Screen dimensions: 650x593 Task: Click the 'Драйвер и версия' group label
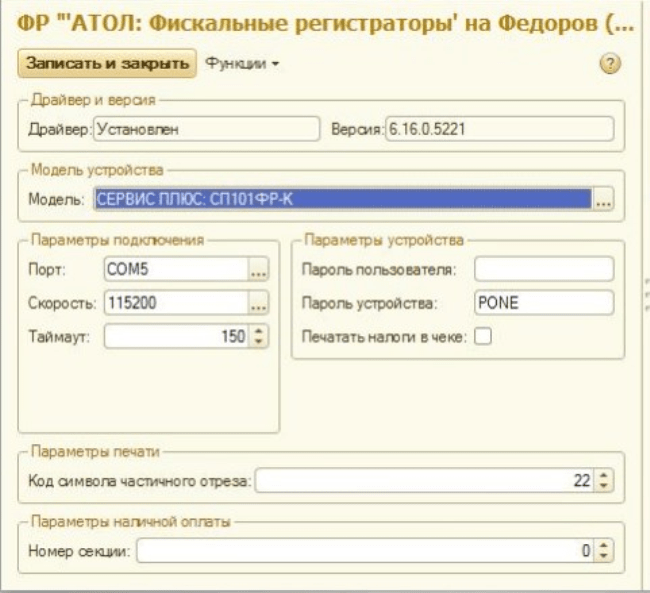93,100
